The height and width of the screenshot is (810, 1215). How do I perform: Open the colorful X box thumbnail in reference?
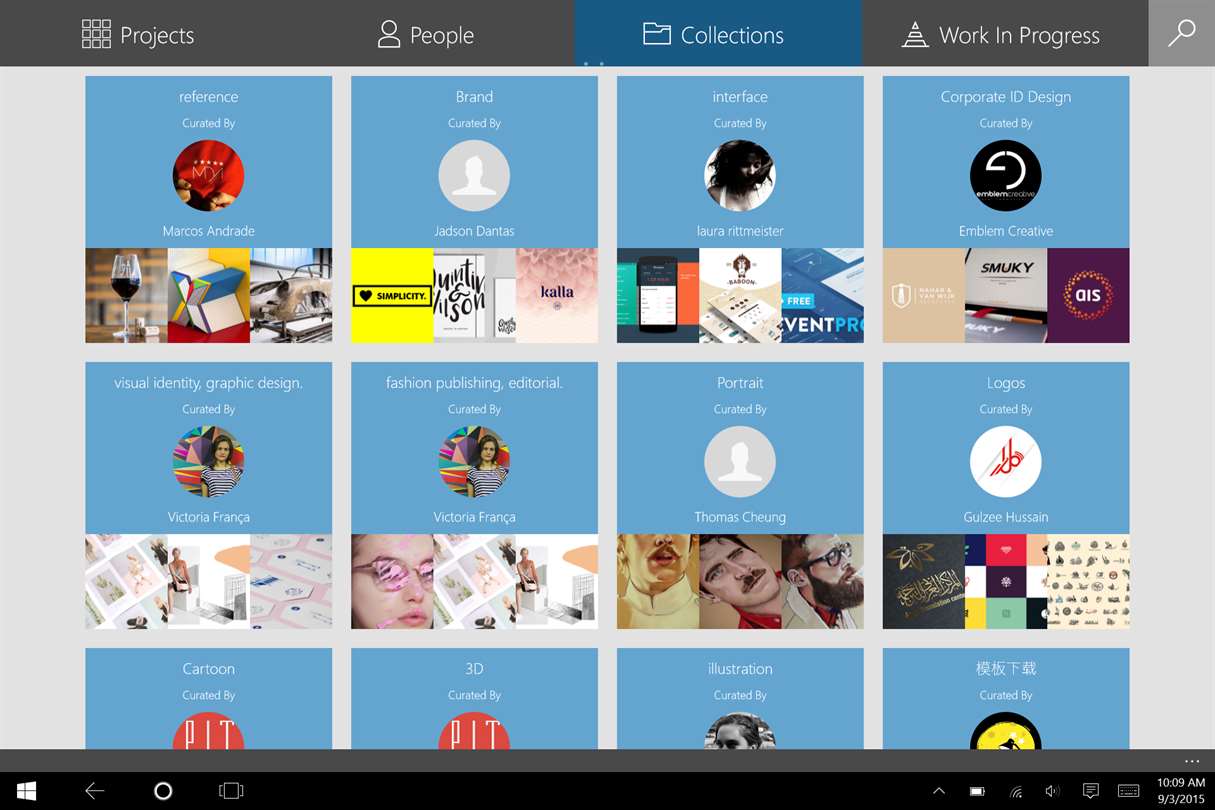(x=208, y=295)
